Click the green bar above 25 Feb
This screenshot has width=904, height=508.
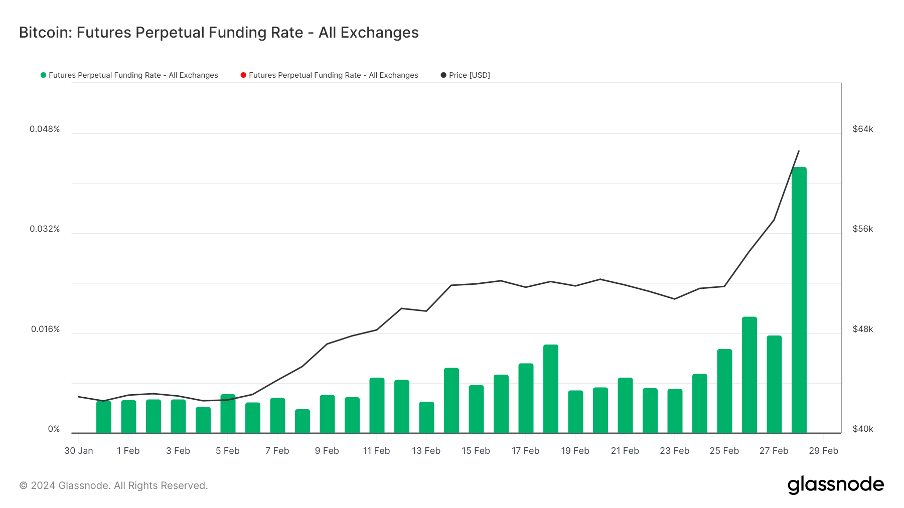(725, 391)
